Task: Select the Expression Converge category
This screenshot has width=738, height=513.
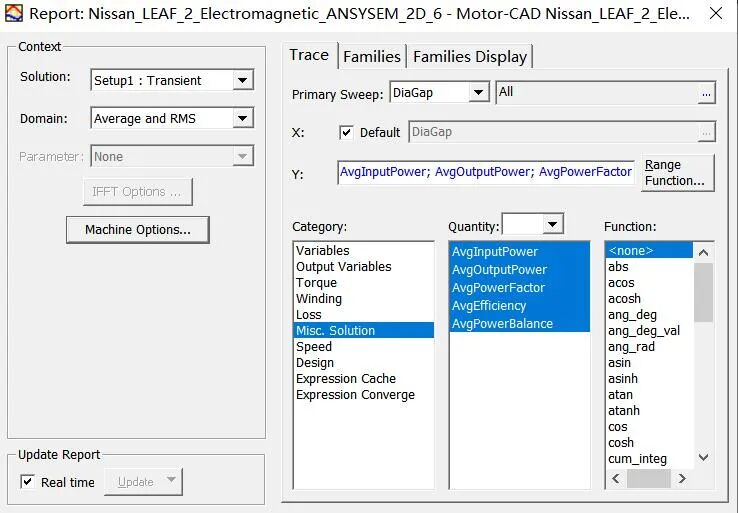Action: (x=363, y=394)
